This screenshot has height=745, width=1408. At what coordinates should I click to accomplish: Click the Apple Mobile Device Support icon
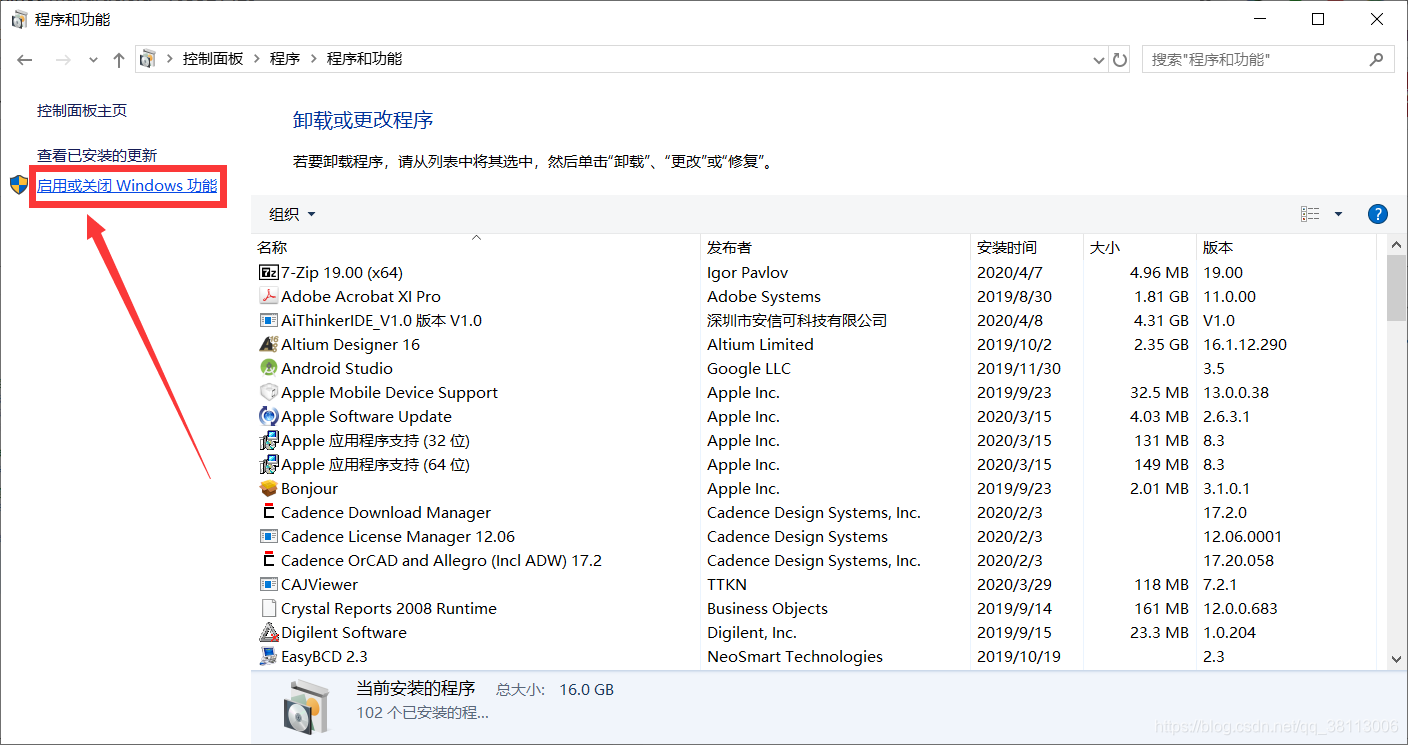click(x=268, y=392)
